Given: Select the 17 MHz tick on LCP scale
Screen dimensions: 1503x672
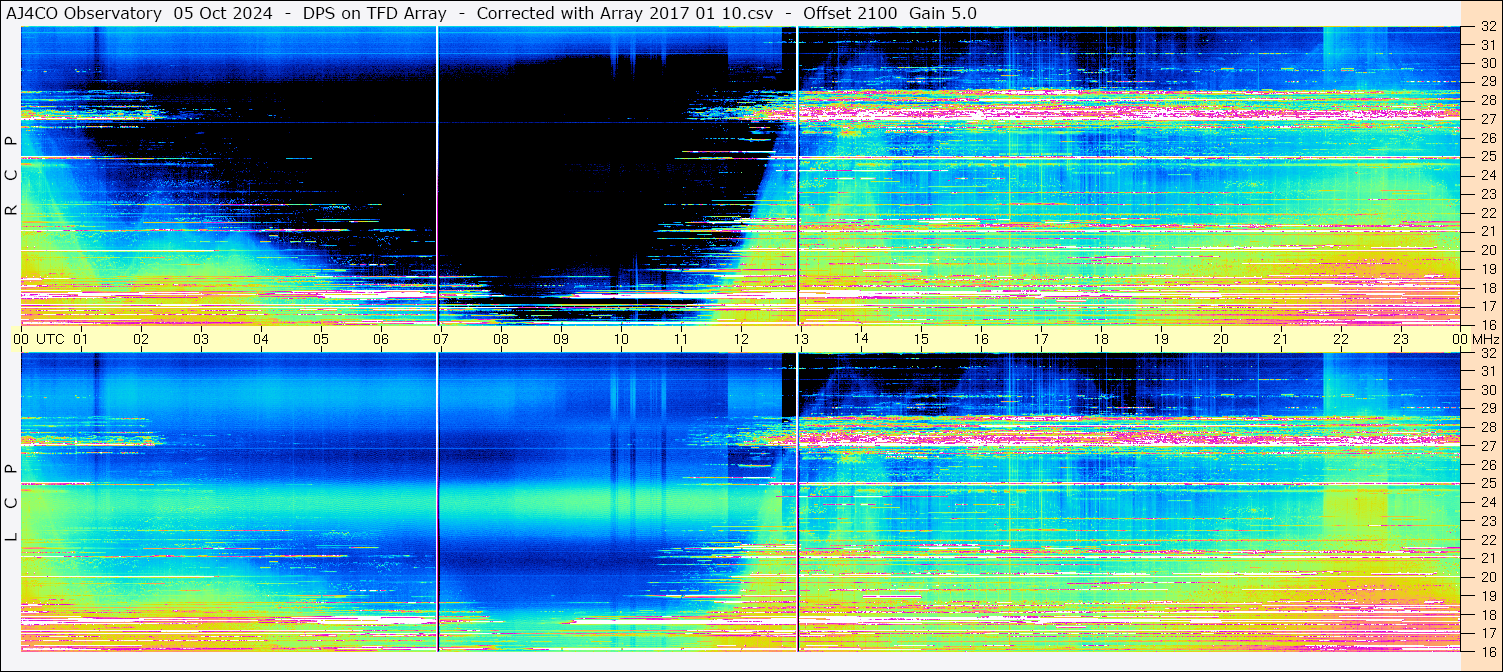Looking at the screenshot, I should point(1487,632).
